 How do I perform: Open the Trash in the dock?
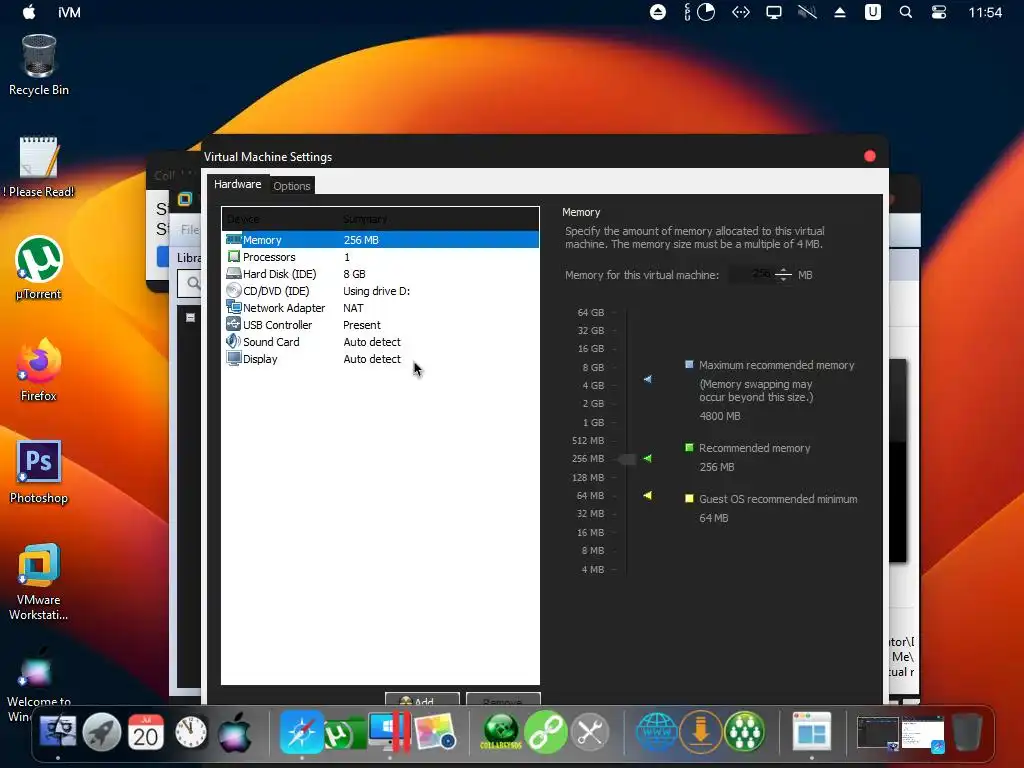coord(967,732)
